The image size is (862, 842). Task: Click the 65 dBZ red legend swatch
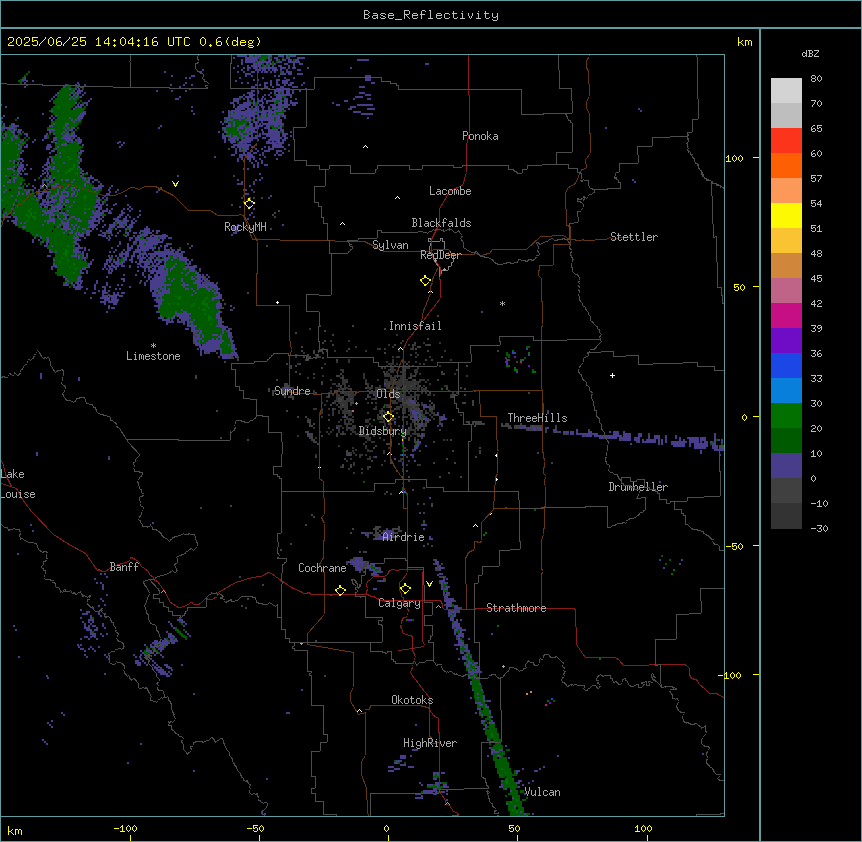(x=786, y=140)
